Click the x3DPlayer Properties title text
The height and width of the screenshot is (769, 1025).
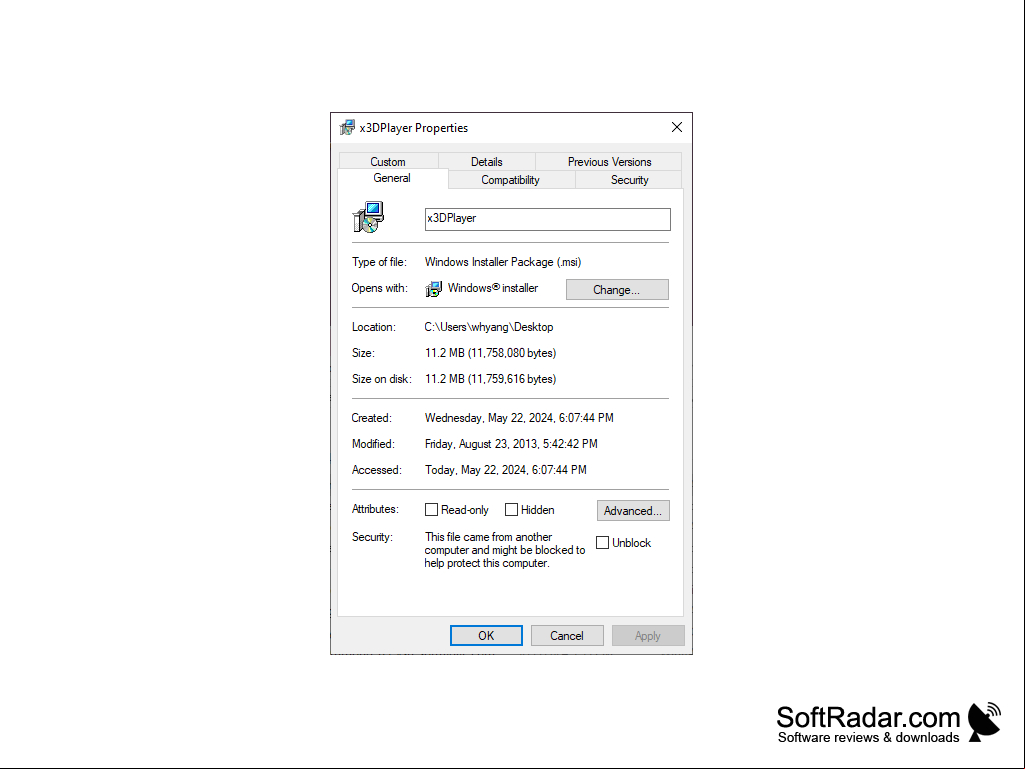(414, 128)
